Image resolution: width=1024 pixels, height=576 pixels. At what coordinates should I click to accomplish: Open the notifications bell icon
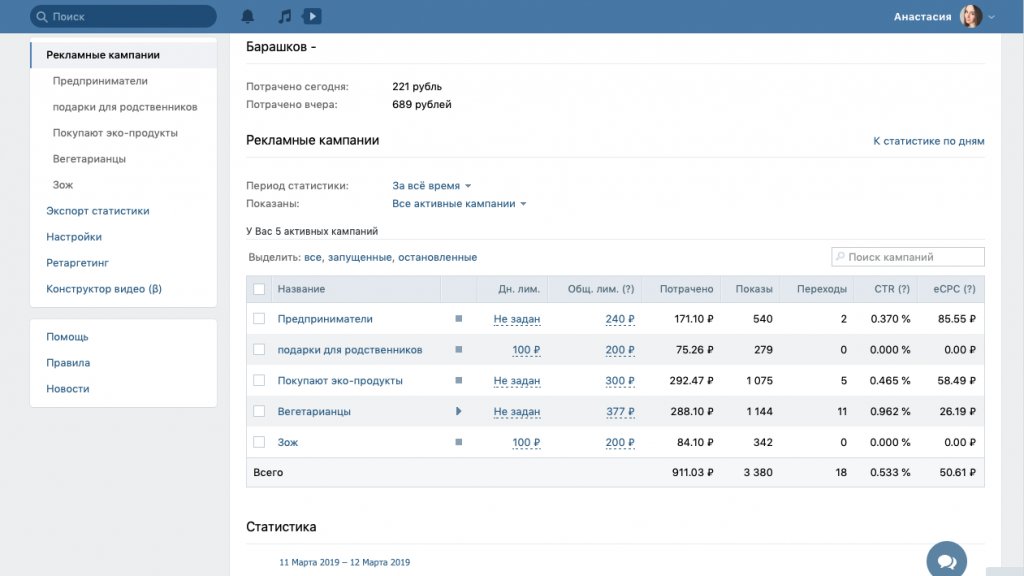click(x=248, y=16)
